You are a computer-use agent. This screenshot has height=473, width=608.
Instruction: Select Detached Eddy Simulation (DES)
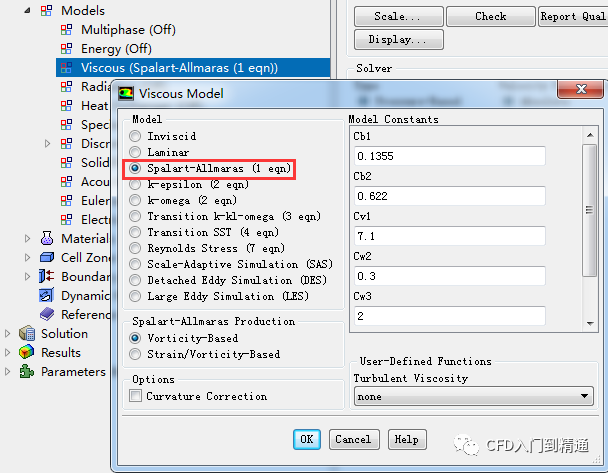pos(135,280)
